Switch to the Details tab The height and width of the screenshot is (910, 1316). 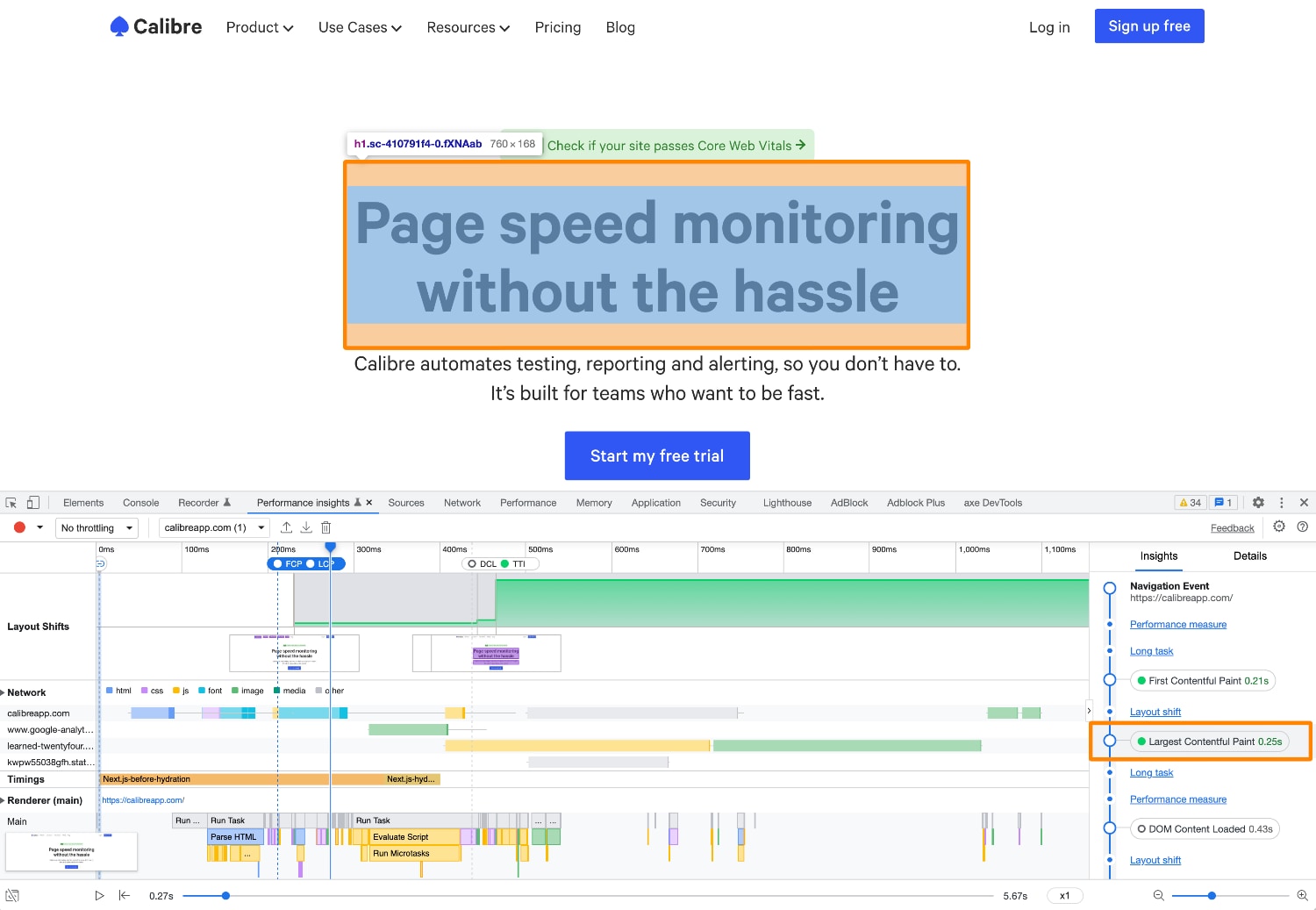[x=1249, y=555]
